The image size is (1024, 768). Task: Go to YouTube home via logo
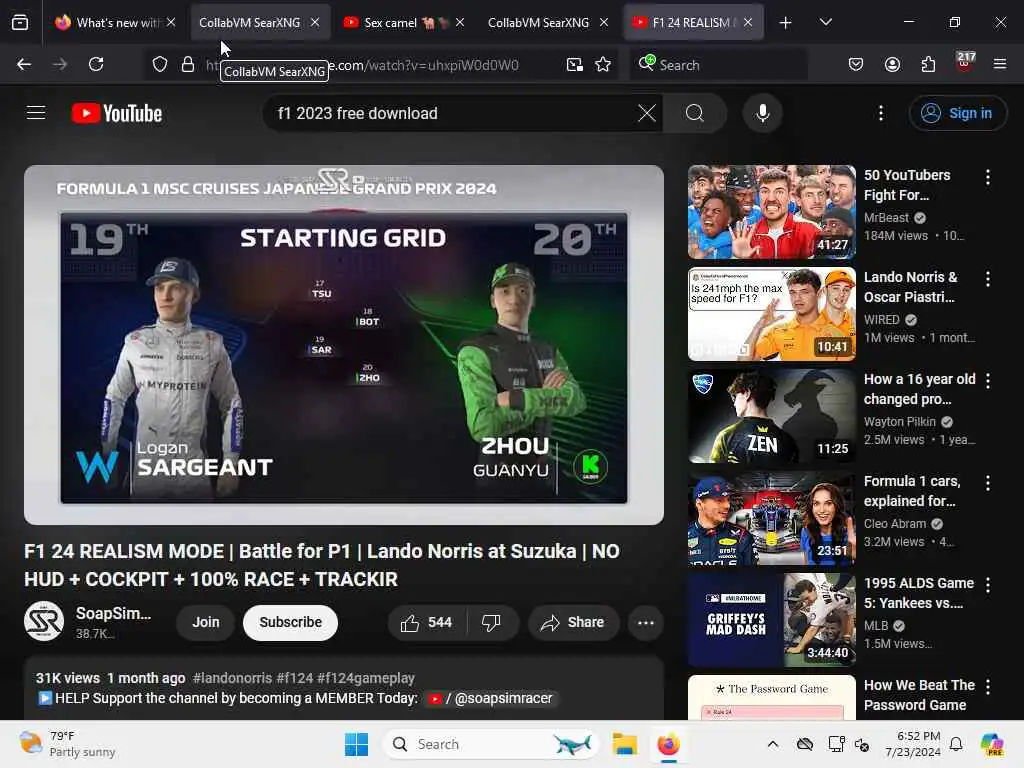(x=117, y=113)
